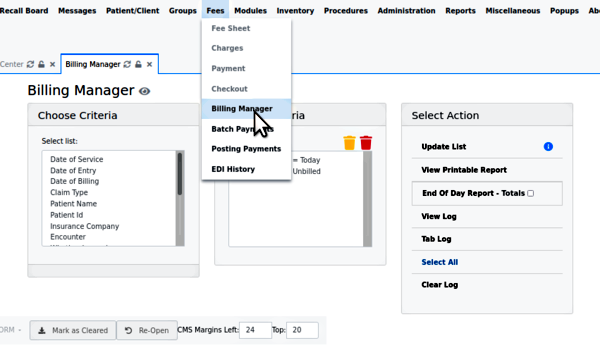Click the Re-Open button
Image resolution: width=600 pixels, height=362 pixels.
pos(147,330)
